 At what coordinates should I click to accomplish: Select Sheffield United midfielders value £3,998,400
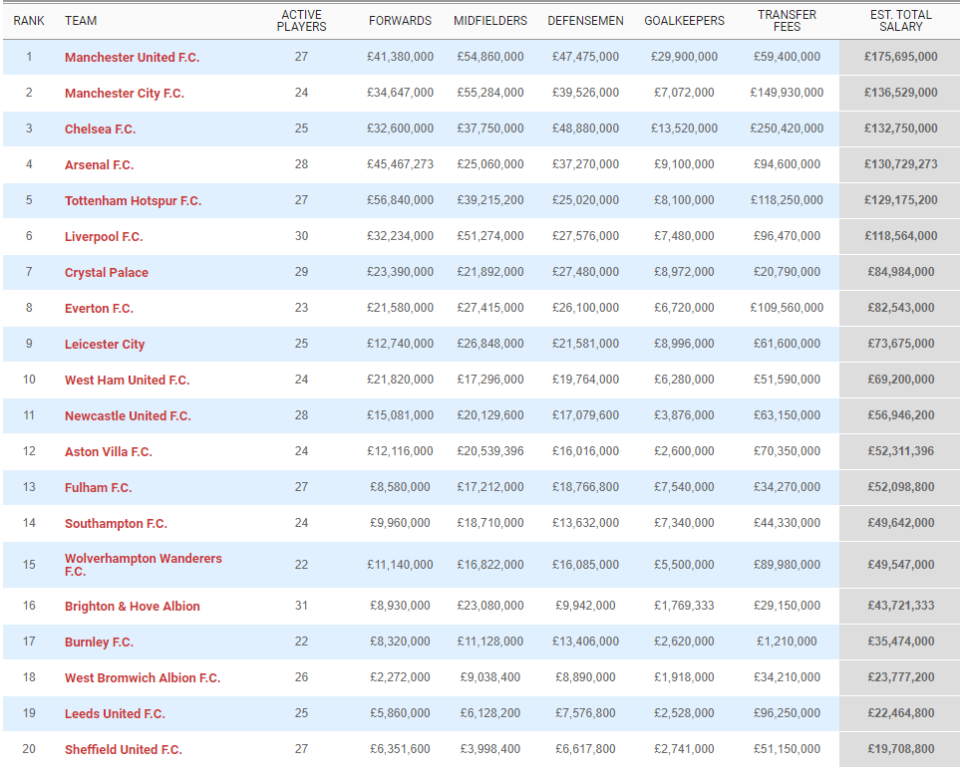point(490,749)
